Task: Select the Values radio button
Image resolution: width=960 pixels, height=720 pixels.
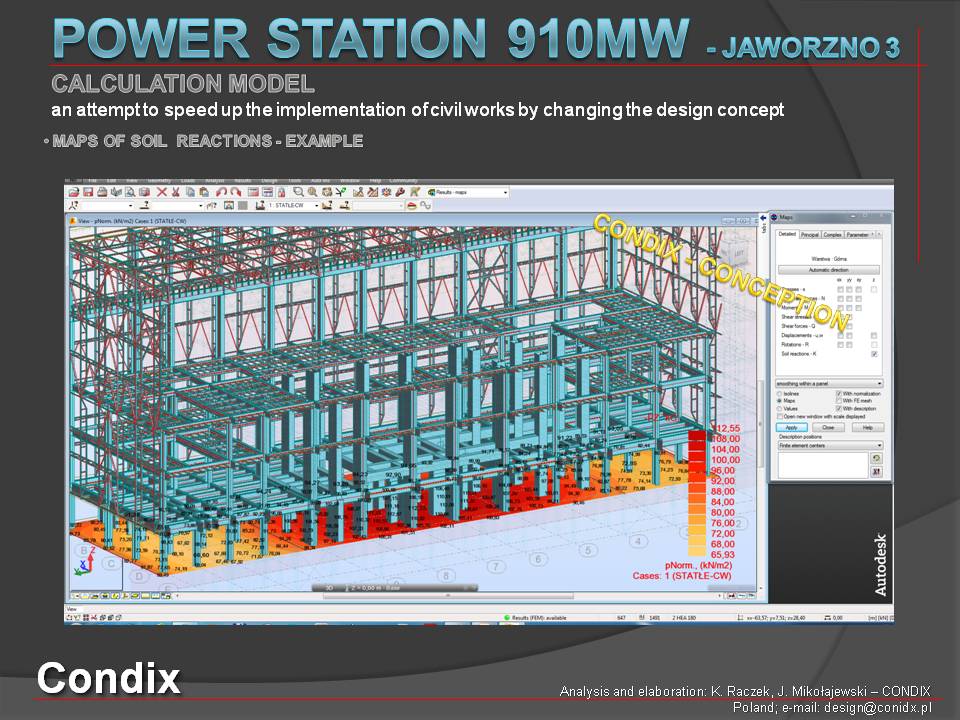Action: click(x=779, y=408)
